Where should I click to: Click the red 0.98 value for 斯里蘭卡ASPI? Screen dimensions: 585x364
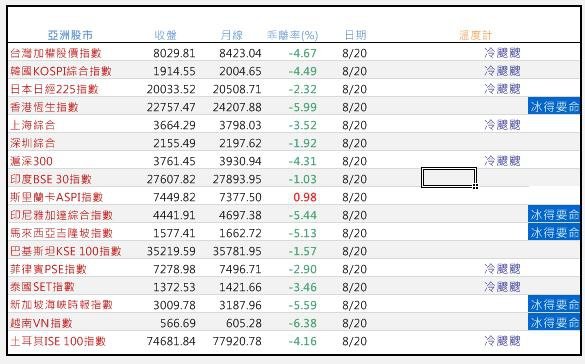(305, 197)
